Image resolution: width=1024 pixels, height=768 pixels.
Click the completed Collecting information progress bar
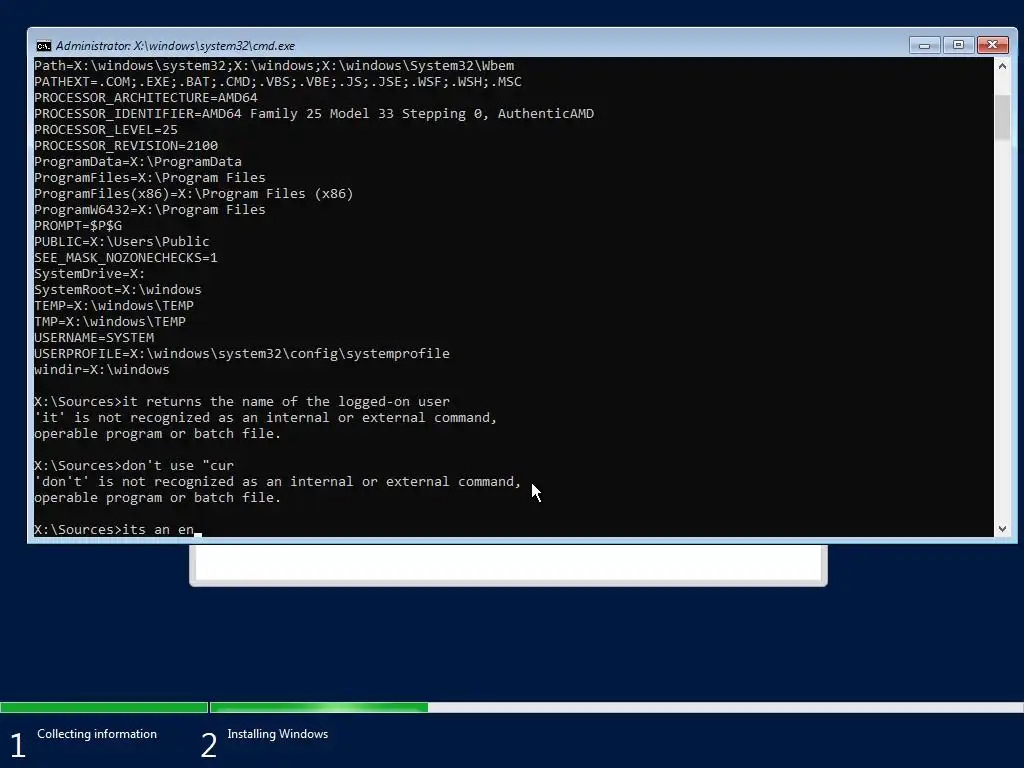(x=104, y=707)
